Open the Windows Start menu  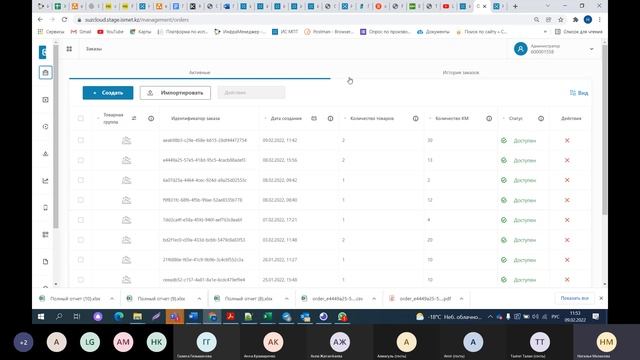click(41, 317)
